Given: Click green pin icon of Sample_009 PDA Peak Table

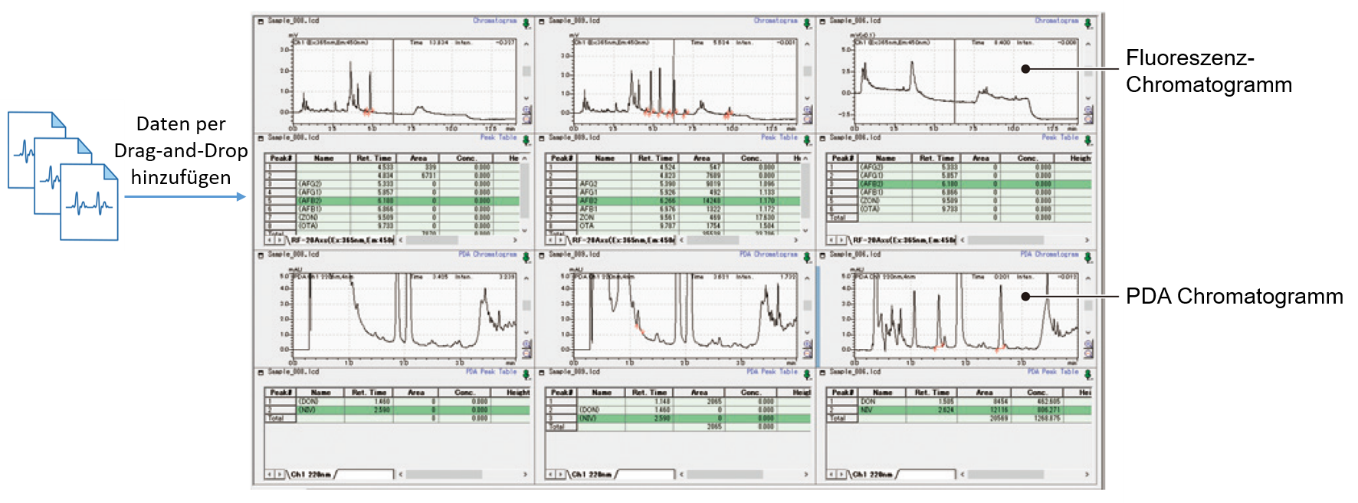Looking at the screenshot, I should click(x=807, y=375).
